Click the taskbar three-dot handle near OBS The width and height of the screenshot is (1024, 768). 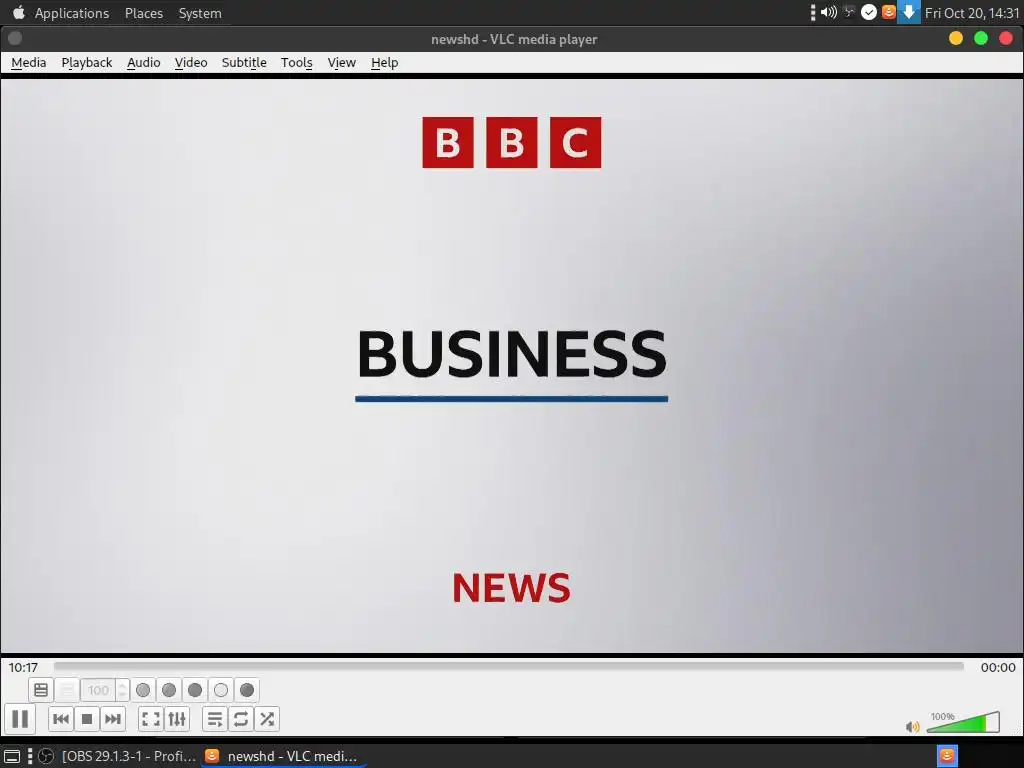click(29, 756)
